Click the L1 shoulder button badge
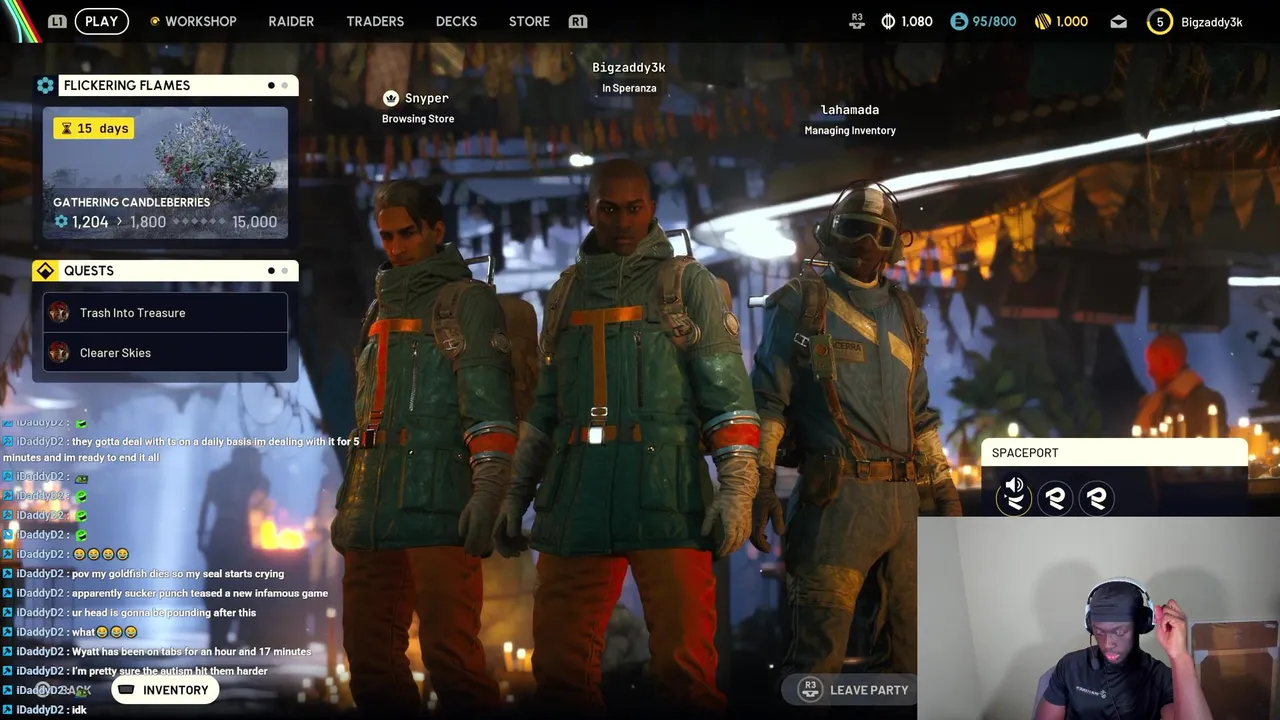This screenshot has width=1280, height=720. [57, 21]
